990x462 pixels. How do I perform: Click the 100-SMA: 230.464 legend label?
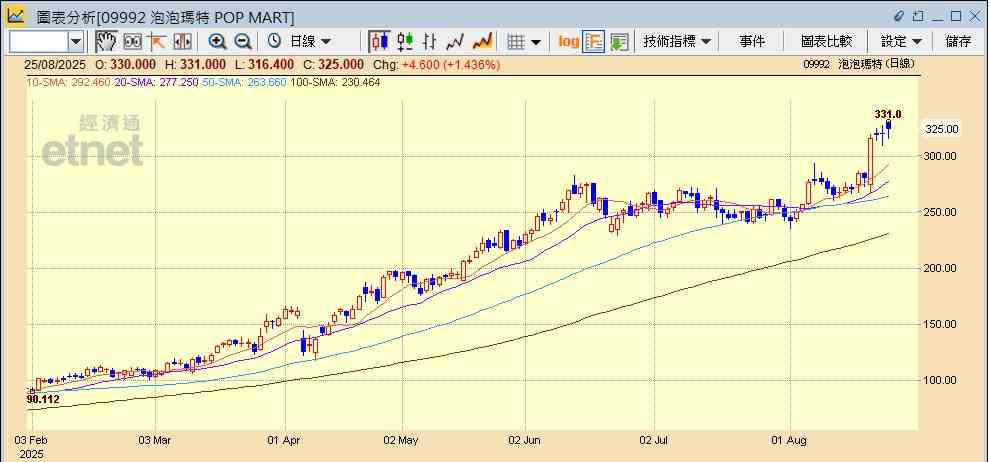pyautogui.click(x=335, y=82)
